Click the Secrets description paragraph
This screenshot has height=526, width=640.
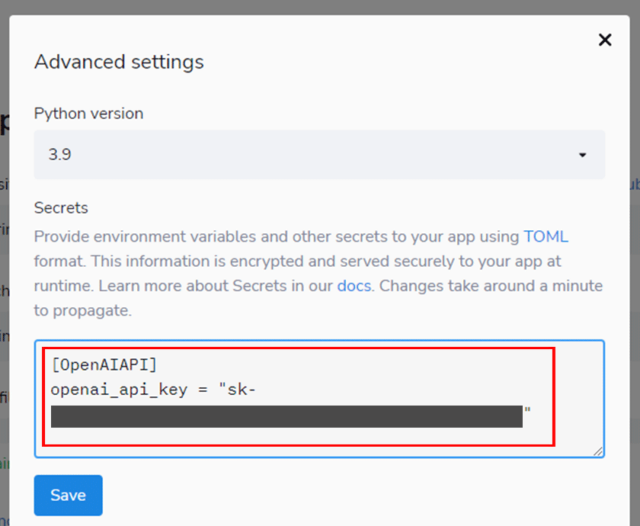[300, 262]
